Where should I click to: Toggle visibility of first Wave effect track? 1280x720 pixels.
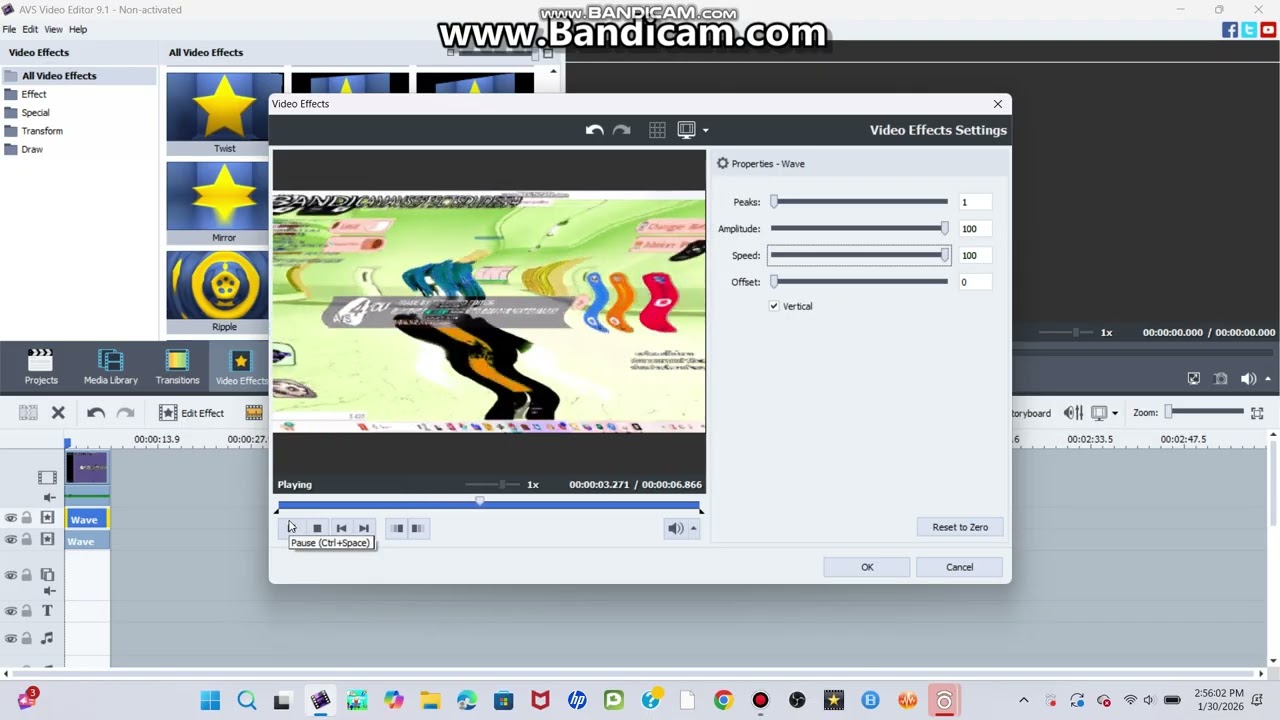point(11,518)
